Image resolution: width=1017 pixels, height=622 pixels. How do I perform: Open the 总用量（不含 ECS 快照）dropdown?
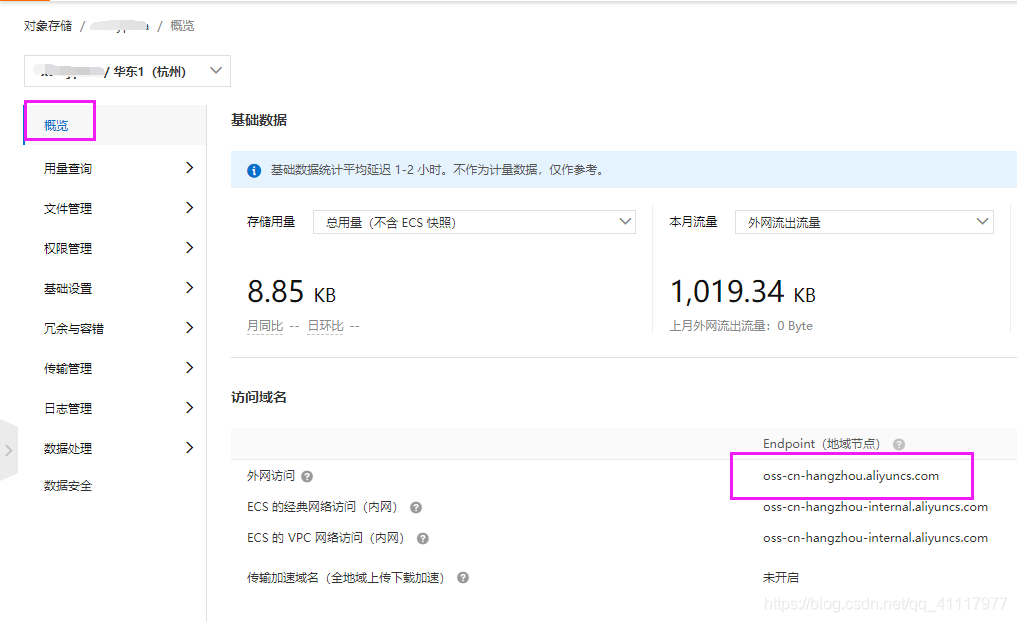click(x=474, y=222)
